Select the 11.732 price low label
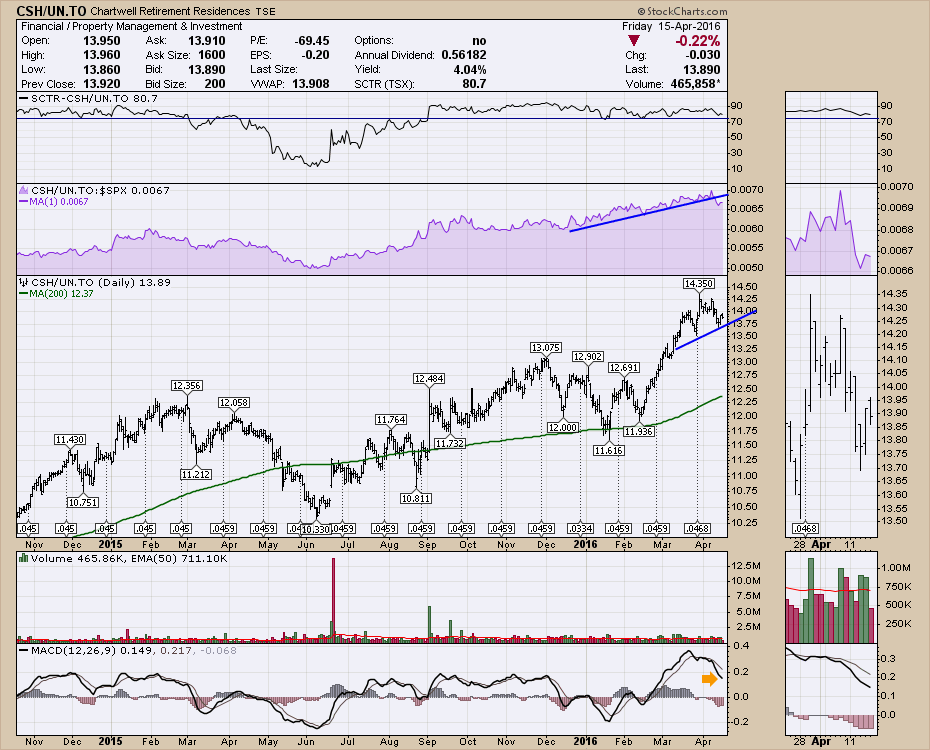 pyautogui.click(x=449, y=443)
